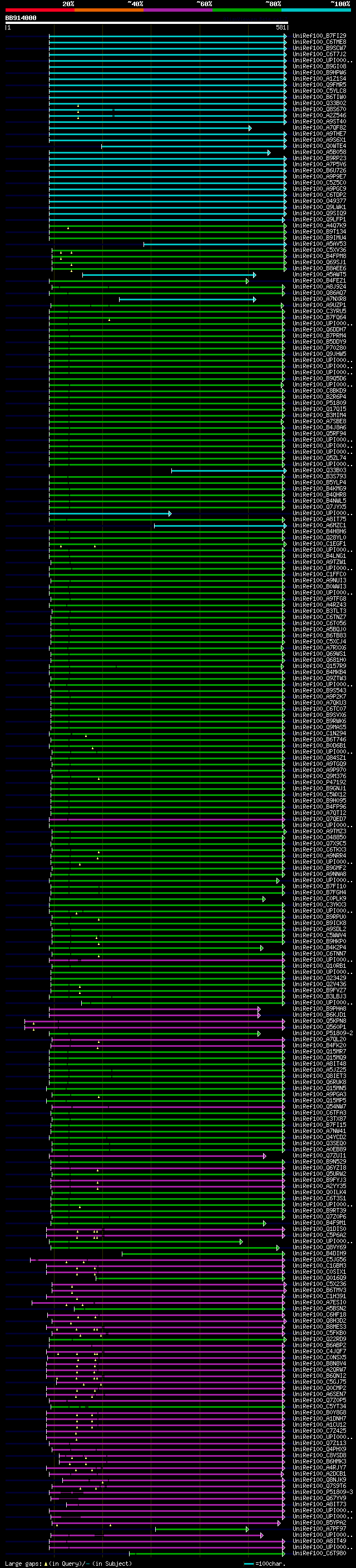This screenshot has width=356, height=1568.
Task: Click the query name BB914000
Action: pos(21,18)
